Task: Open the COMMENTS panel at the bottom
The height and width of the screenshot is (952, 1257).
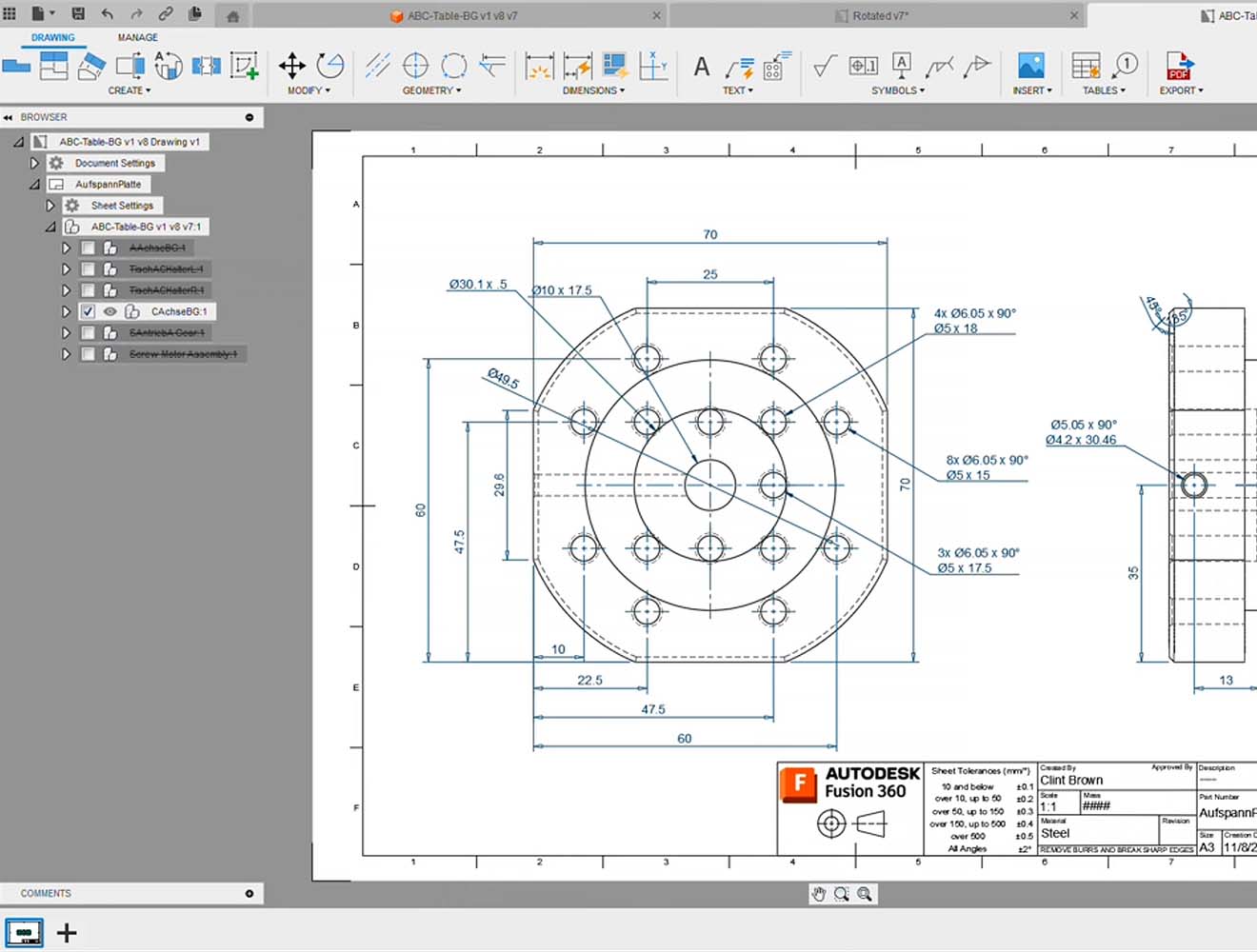Action: point(44,893)
